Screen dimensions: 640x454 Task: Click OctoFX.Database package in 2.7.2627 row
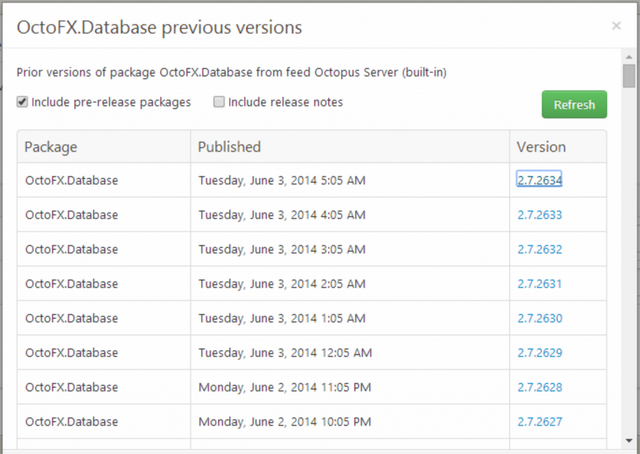coord(71,422)
